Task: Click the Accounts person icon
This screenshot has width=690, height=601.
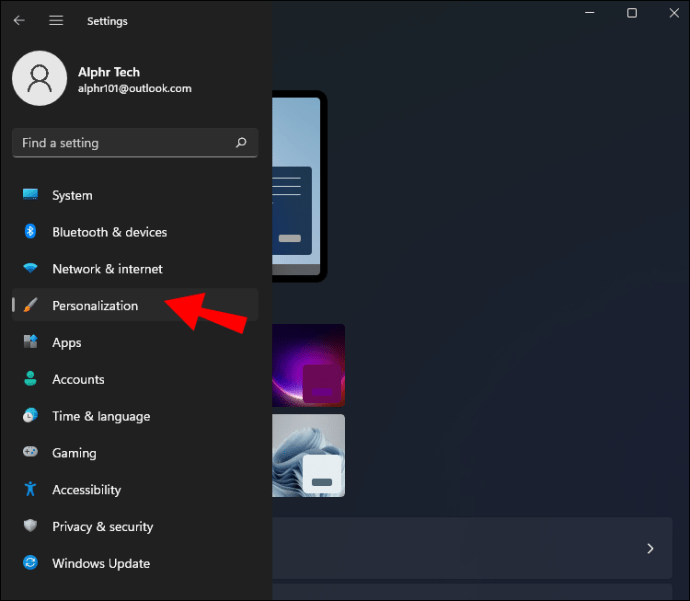Action: tap(30, 380)
